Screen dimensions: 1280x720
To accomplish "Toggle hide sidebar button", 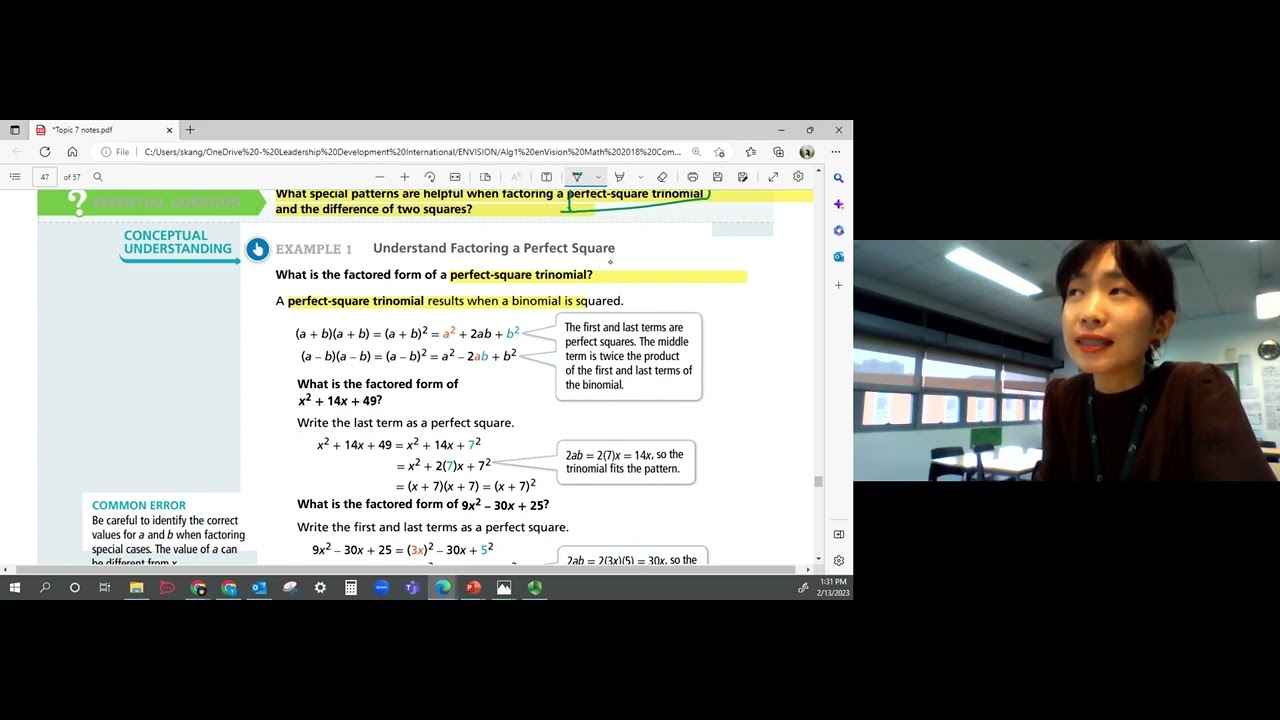I will pyautogui.click(x=839, y=535).
